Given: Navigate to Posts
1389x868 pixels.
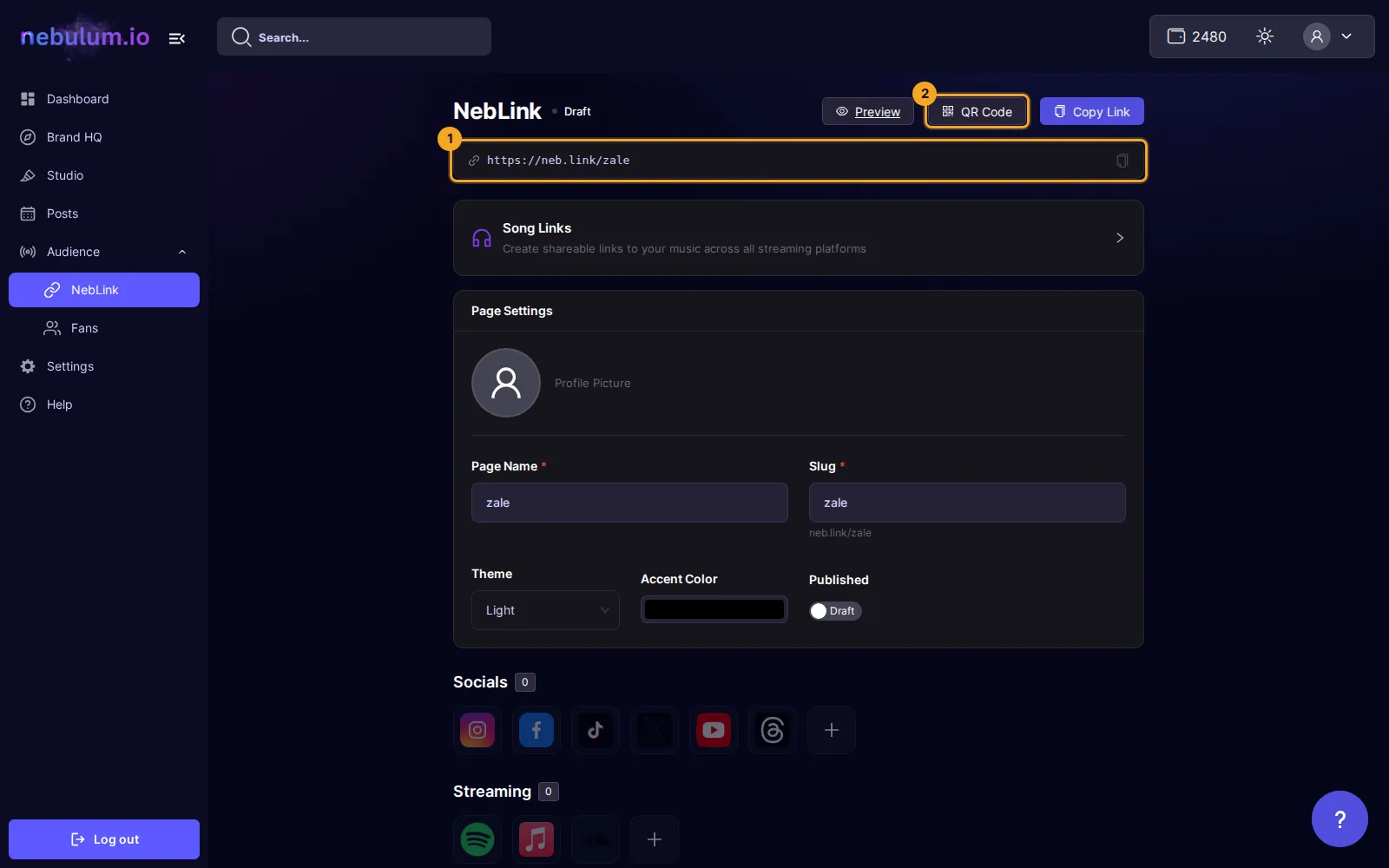Looking at the screenshot, I should click(x=104, y=214).
